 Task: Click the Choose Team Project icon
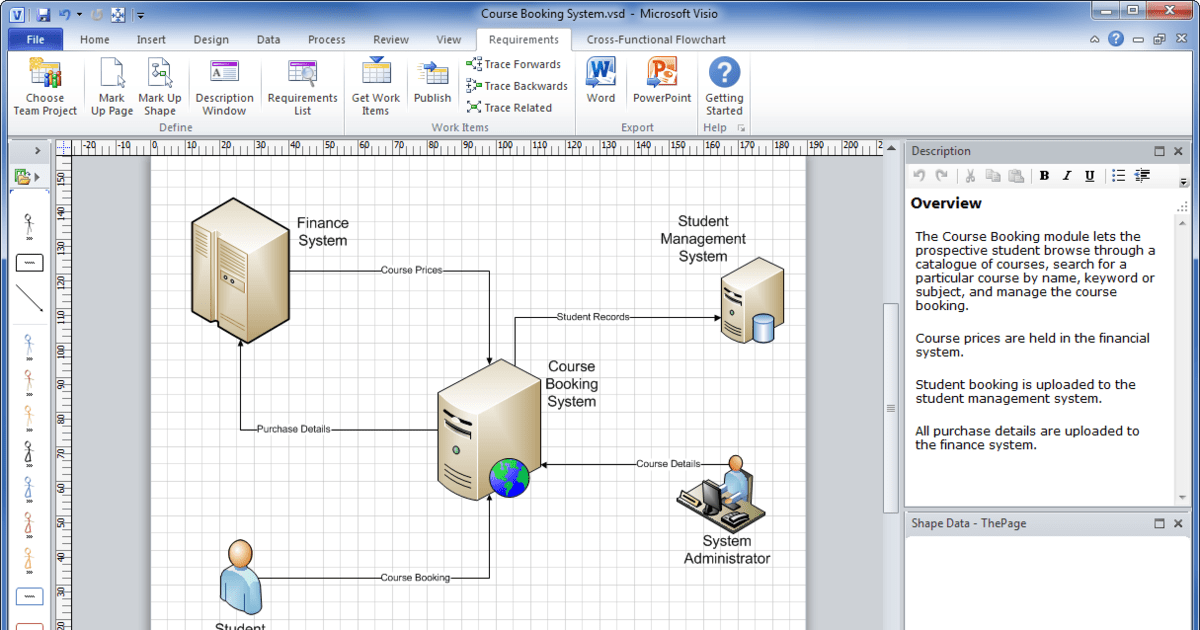pyautogui.click(x=45, y=86)
